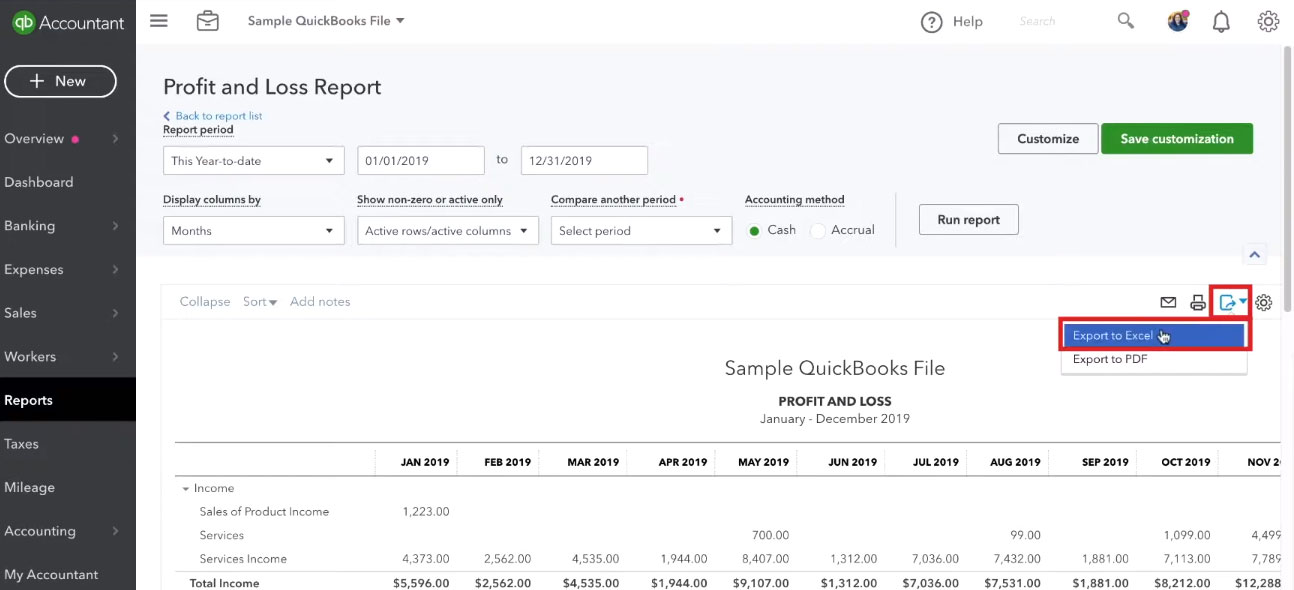Follow the Back to report list link
Screen dimensions: 1294x590
pos(212,116)
